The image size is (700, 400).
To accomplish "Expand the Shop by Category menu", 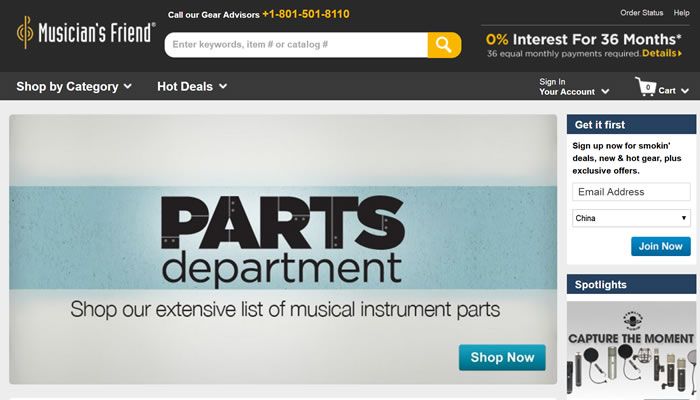I will pyautogui.click(x=74, y=87).
